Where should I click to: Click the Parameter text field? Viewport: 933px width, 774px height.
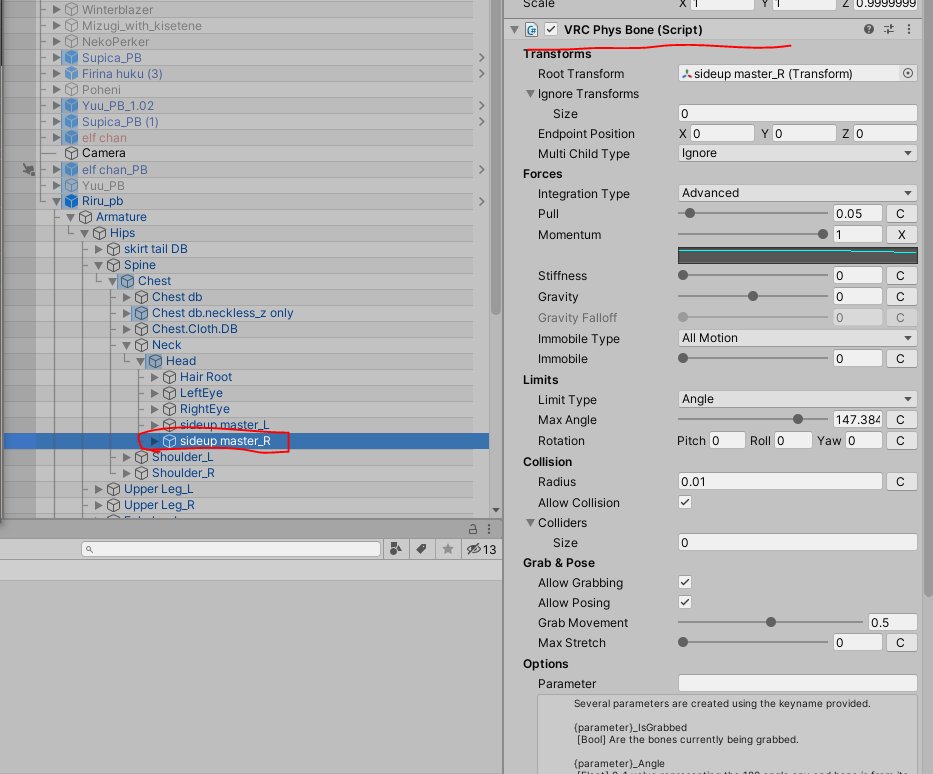(x=797, y=683)
